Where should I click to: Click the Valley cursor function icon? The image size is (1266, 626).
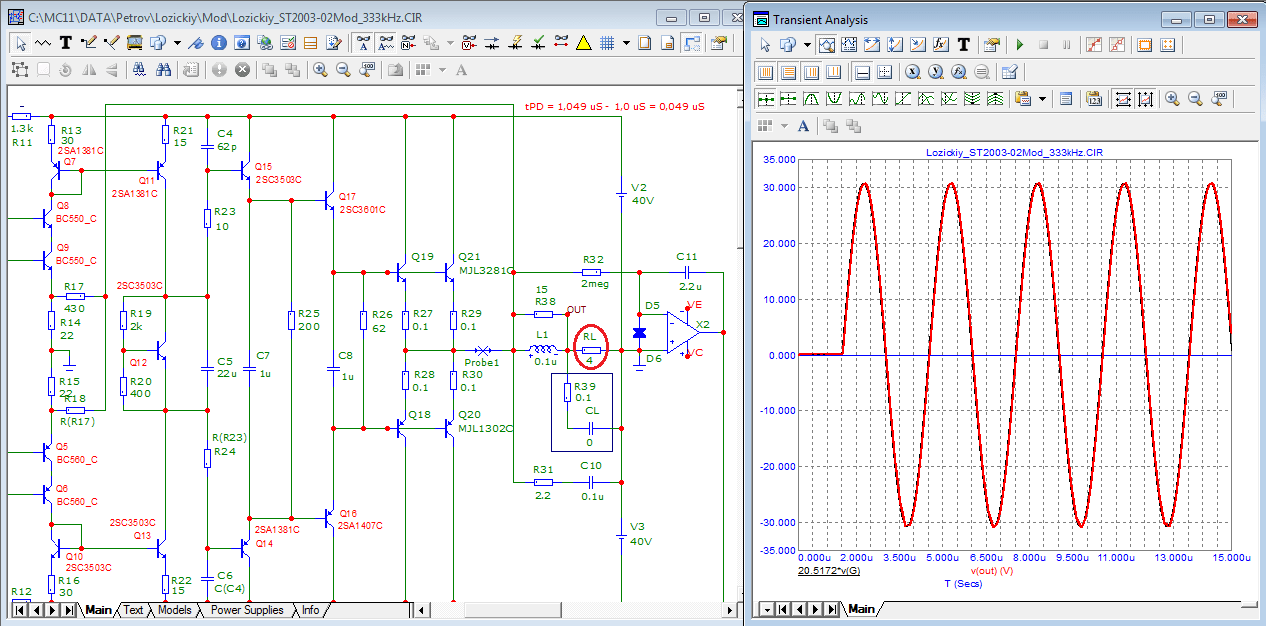[x=834, y=98]
